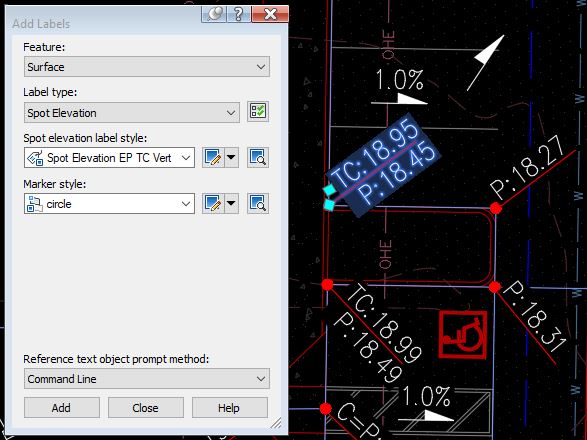Select the red marker at P: 18.27
The width and height of the screenshot is (587, 440).
pos(496,208)
